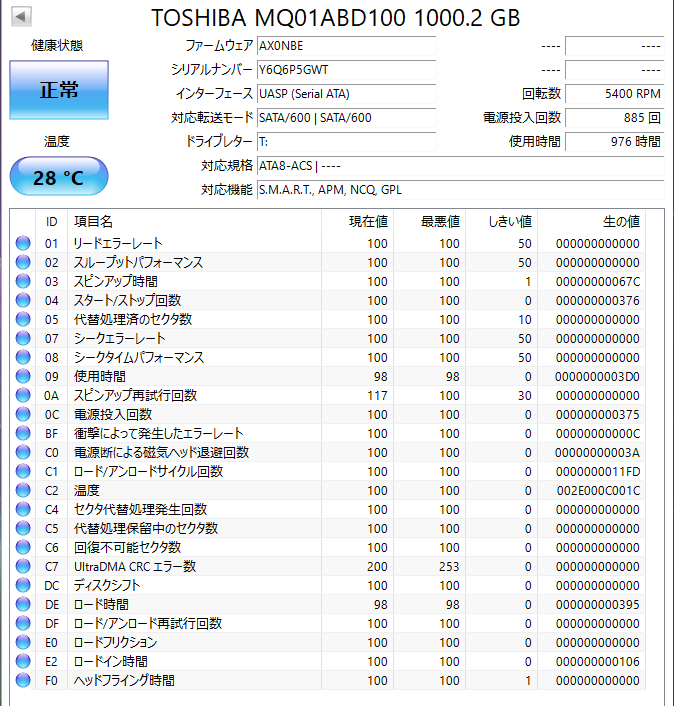Click the firmware field AX0NBE
Image resolution: width=674 pixels, height=706 pixels.
click(x=347, y=46)
